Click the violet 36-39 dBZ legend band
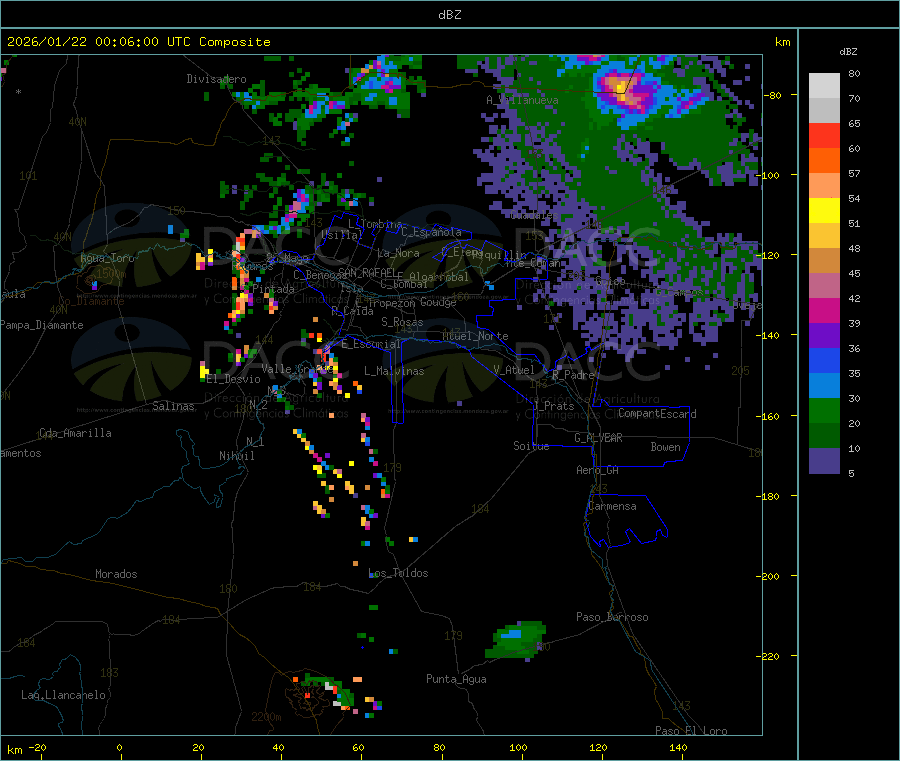Viewport: 900px width, 761px height. click(824, 336)
